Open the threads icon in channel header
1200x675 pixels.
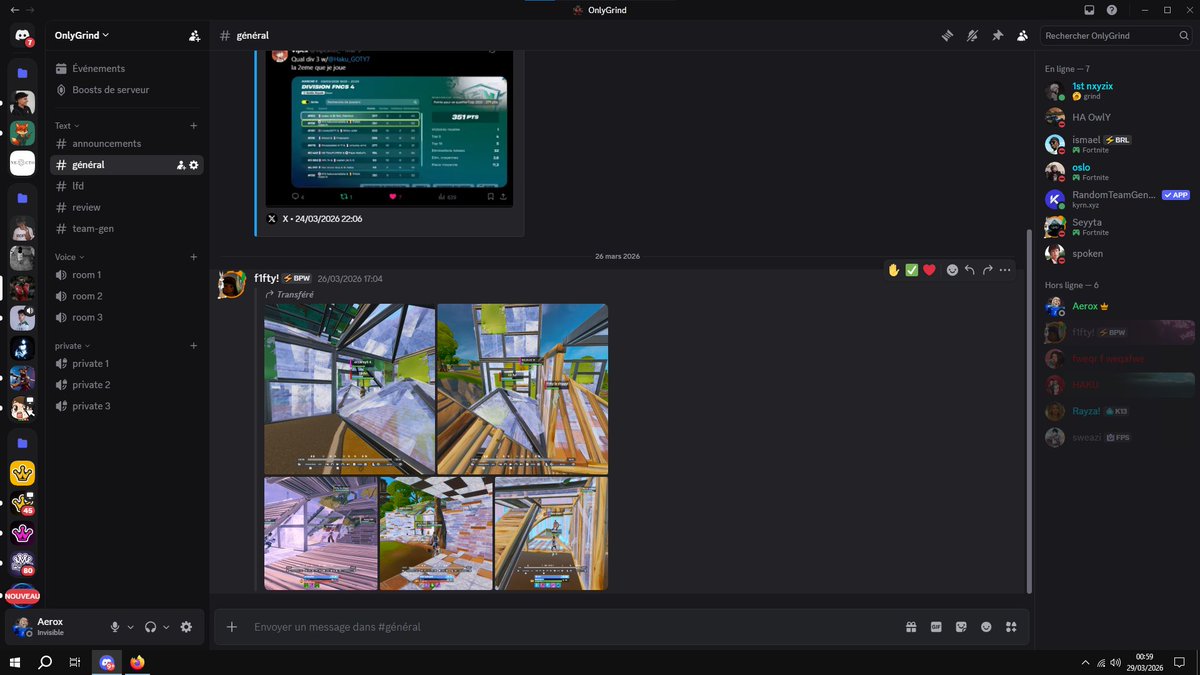(x=947, y=36)
